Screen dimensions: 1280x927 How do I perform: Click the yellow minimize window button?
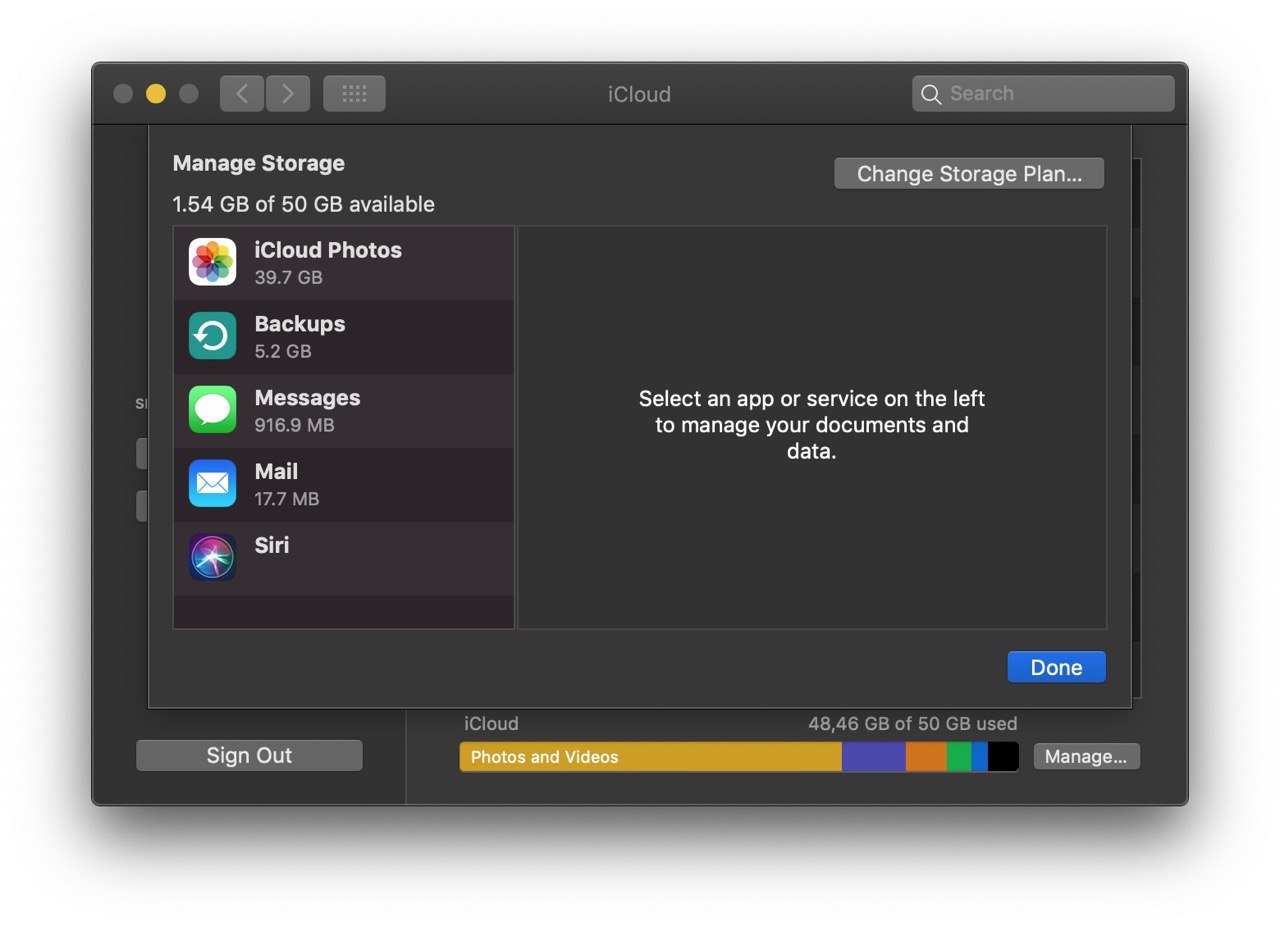coord(156,94)
